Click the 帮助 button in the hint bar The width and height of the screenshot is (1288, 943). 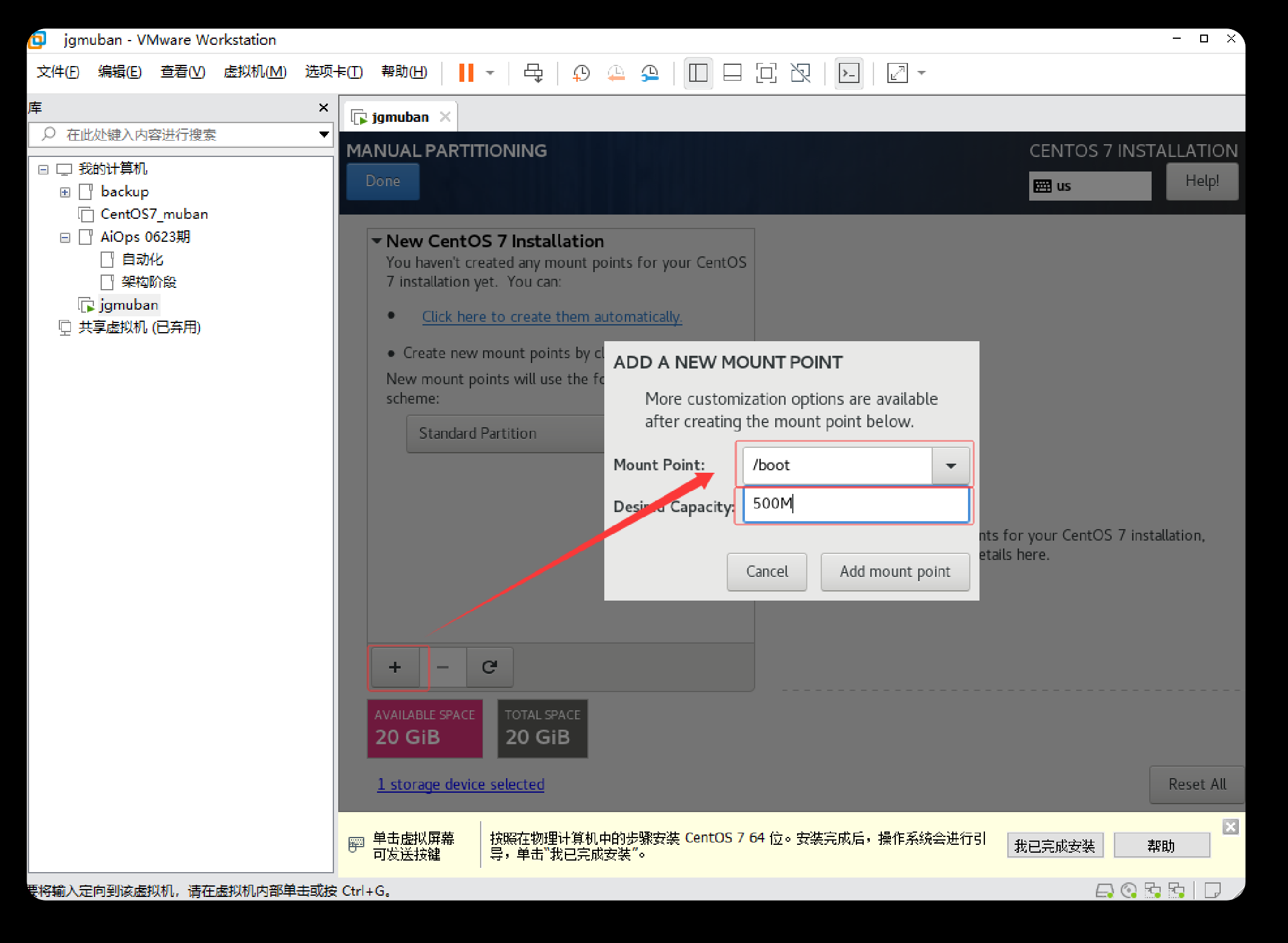(1161, 845)
